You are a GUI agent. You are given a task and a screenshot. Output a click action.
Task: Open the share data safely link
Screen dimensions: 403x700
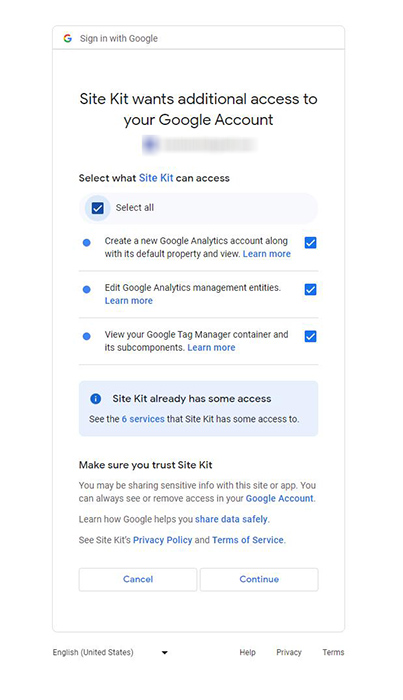232,519
